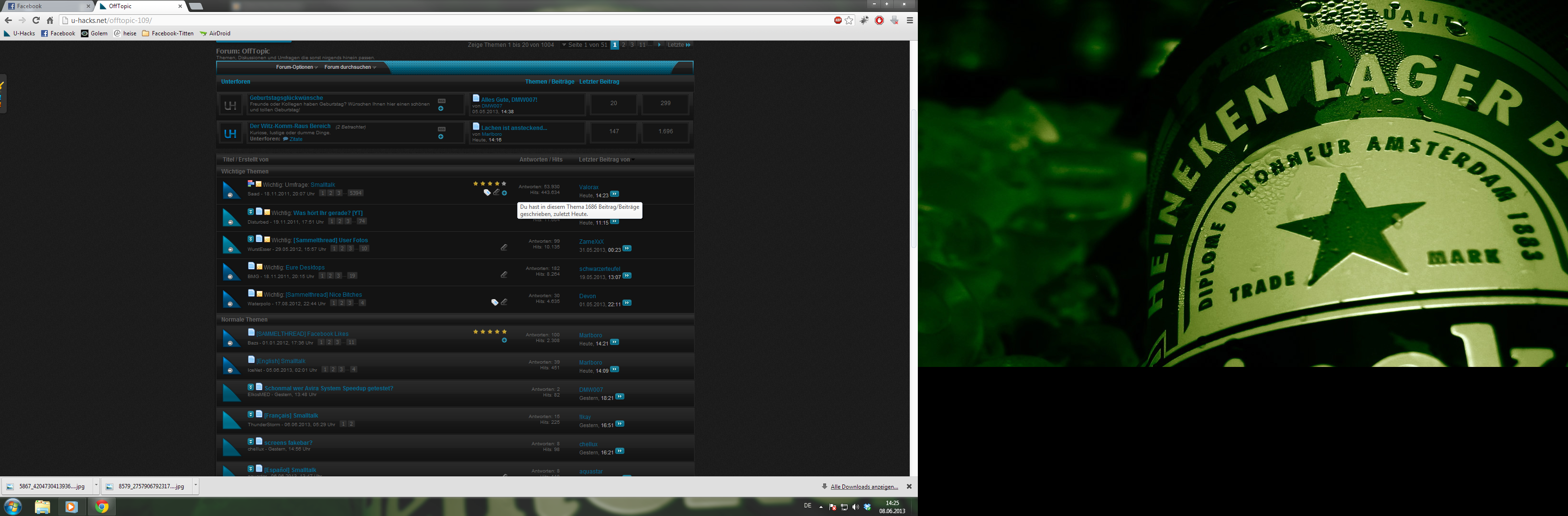The width and height of the screenshot is (1568, 516).
Task: Collapse the Der Witz-Komm-Raus Bereich row
Action: coord(441,137)
